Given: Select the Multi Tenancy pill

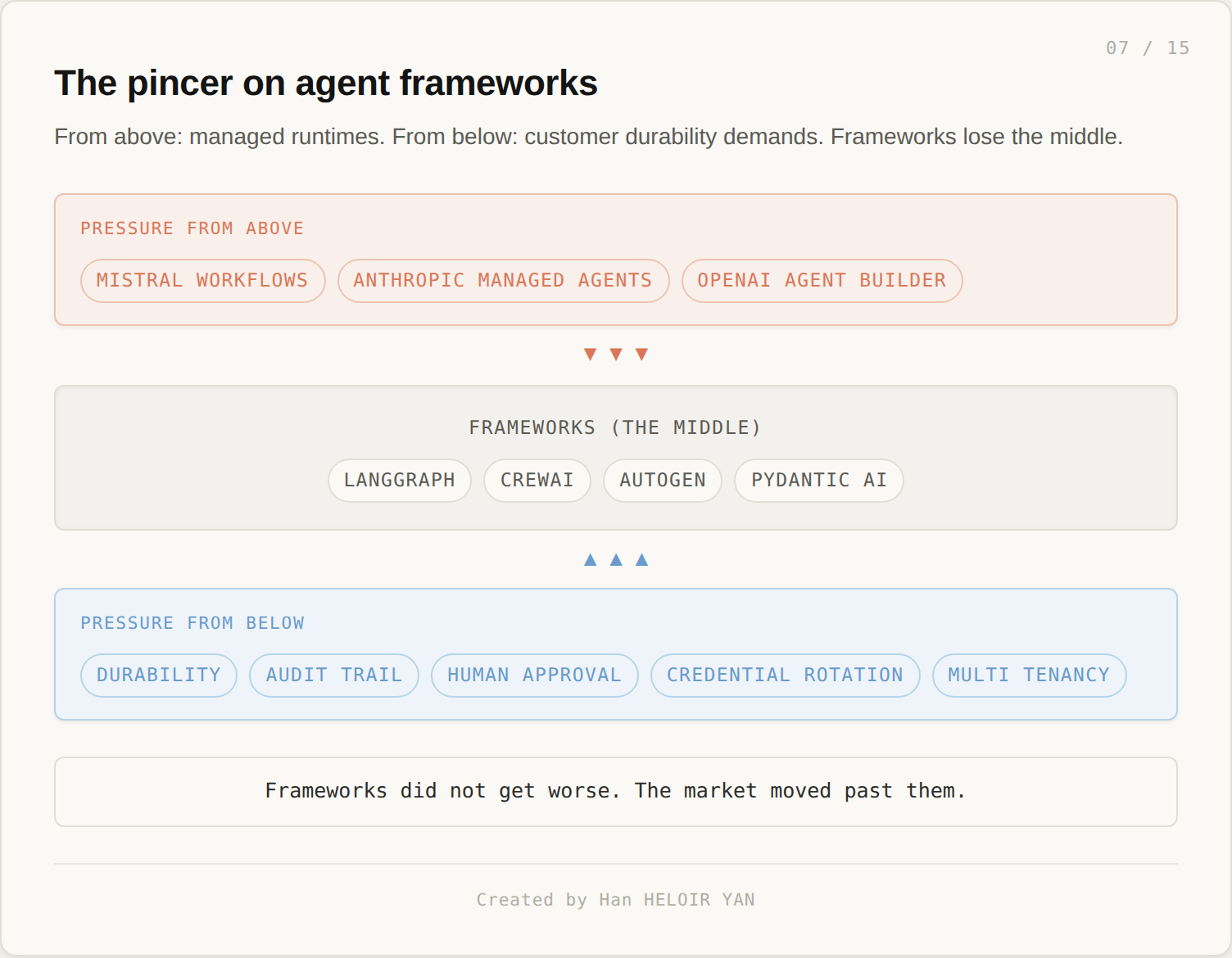Looking at the screenshot, I should tap(1030, 676).
